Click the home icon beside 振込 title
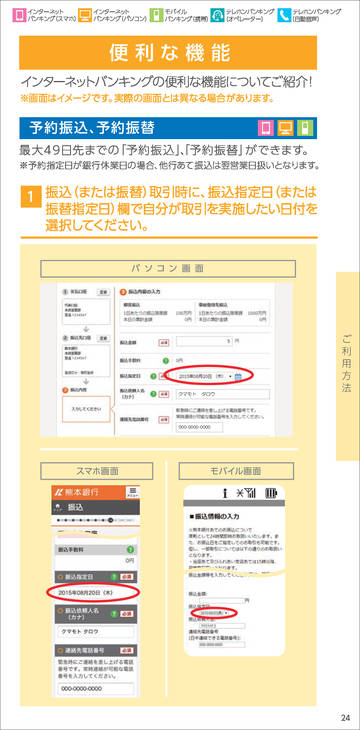 [59, 508]
